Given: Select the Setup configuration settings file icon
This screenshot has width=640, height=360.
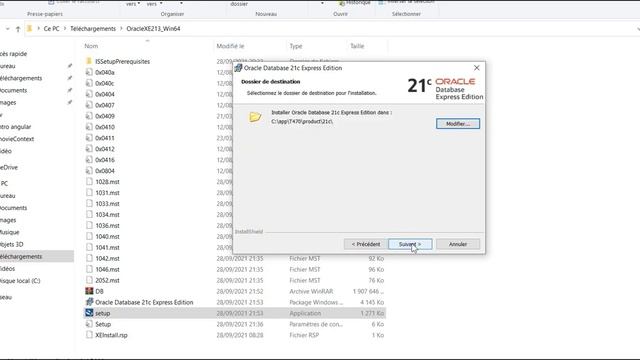Looking at the screenshot, I should [x=89, y=324].
